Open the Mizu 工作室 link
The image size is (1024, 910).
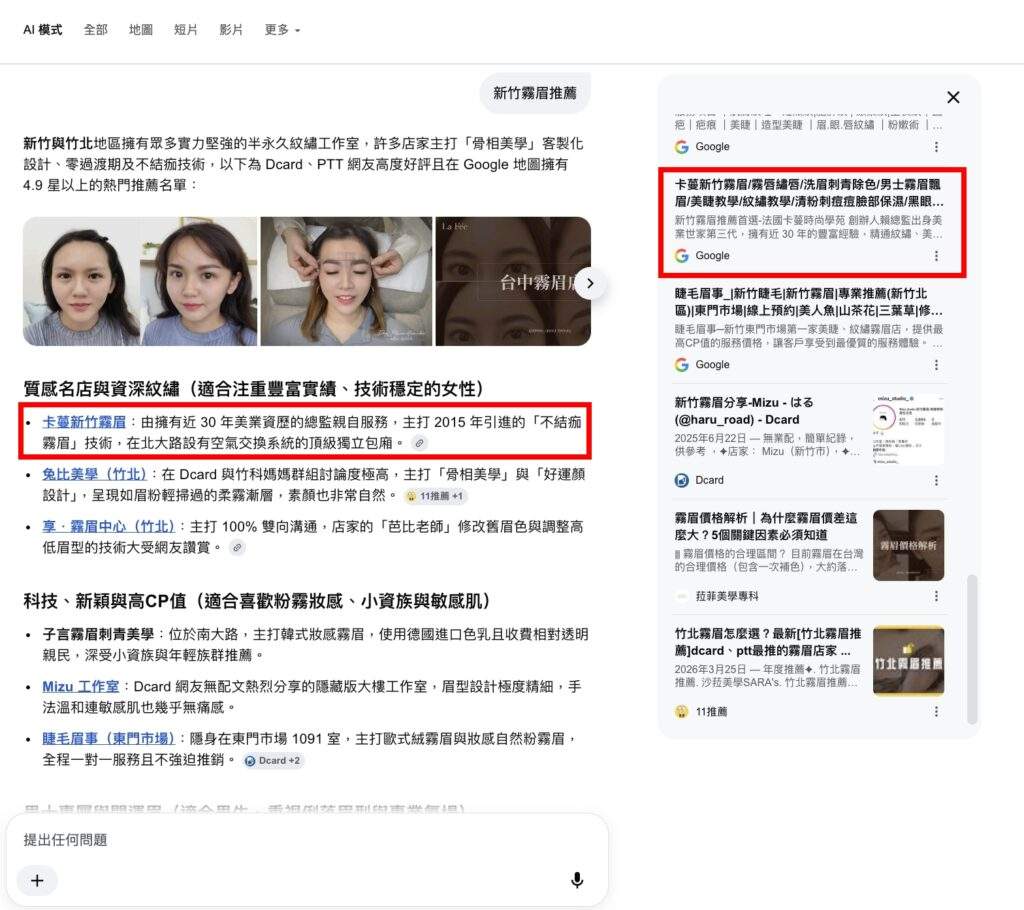pyautogui.click(x=80, y=687)
